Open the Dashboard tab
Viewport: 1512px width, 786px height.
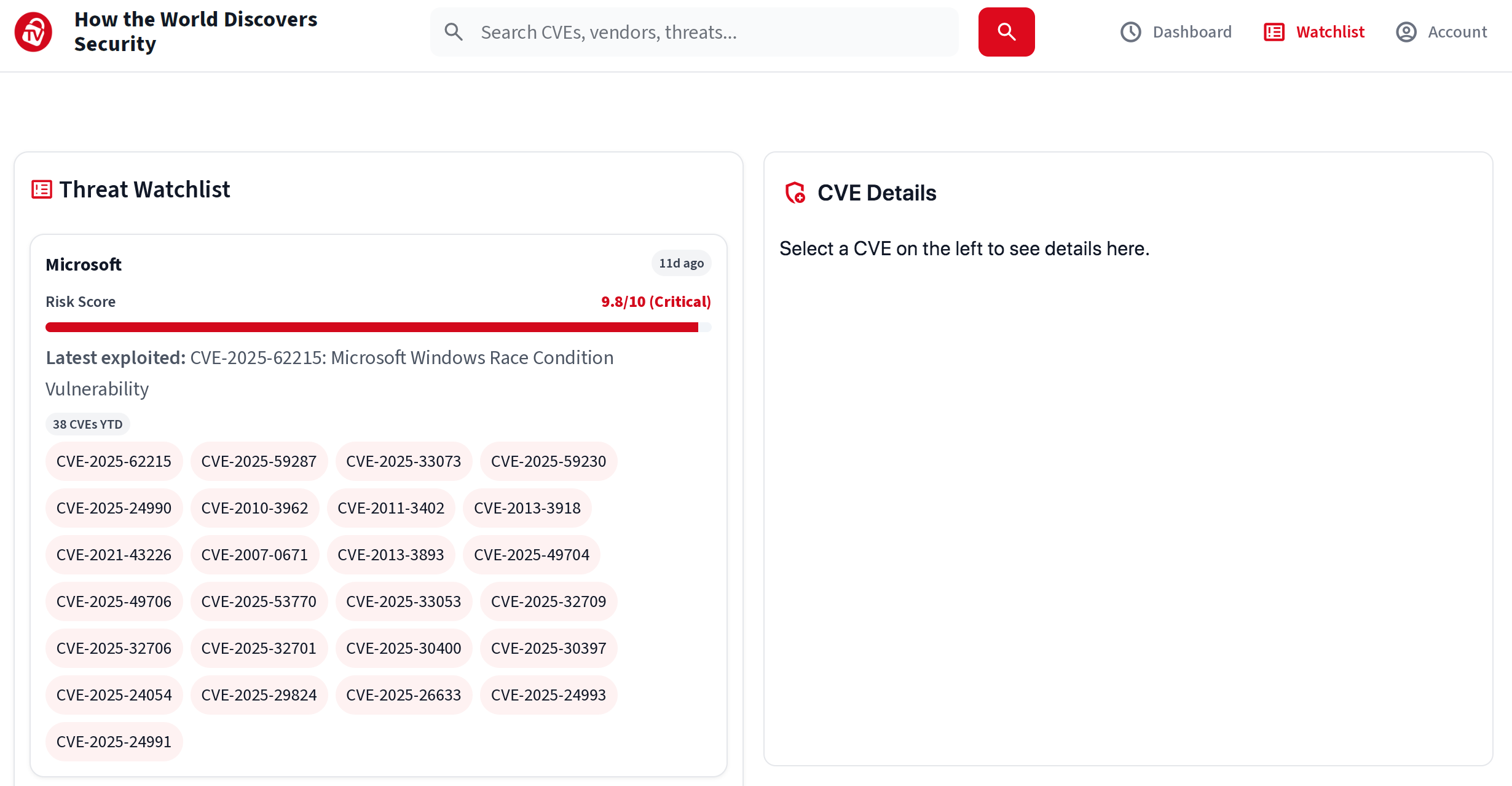pos(1176,32)
